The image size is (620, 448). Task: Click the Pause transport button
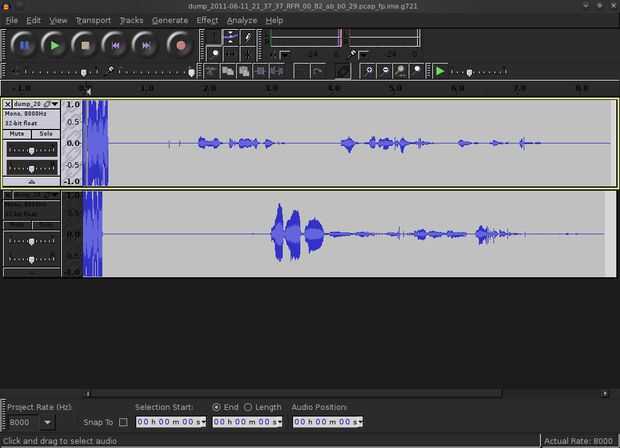[24, 45]
